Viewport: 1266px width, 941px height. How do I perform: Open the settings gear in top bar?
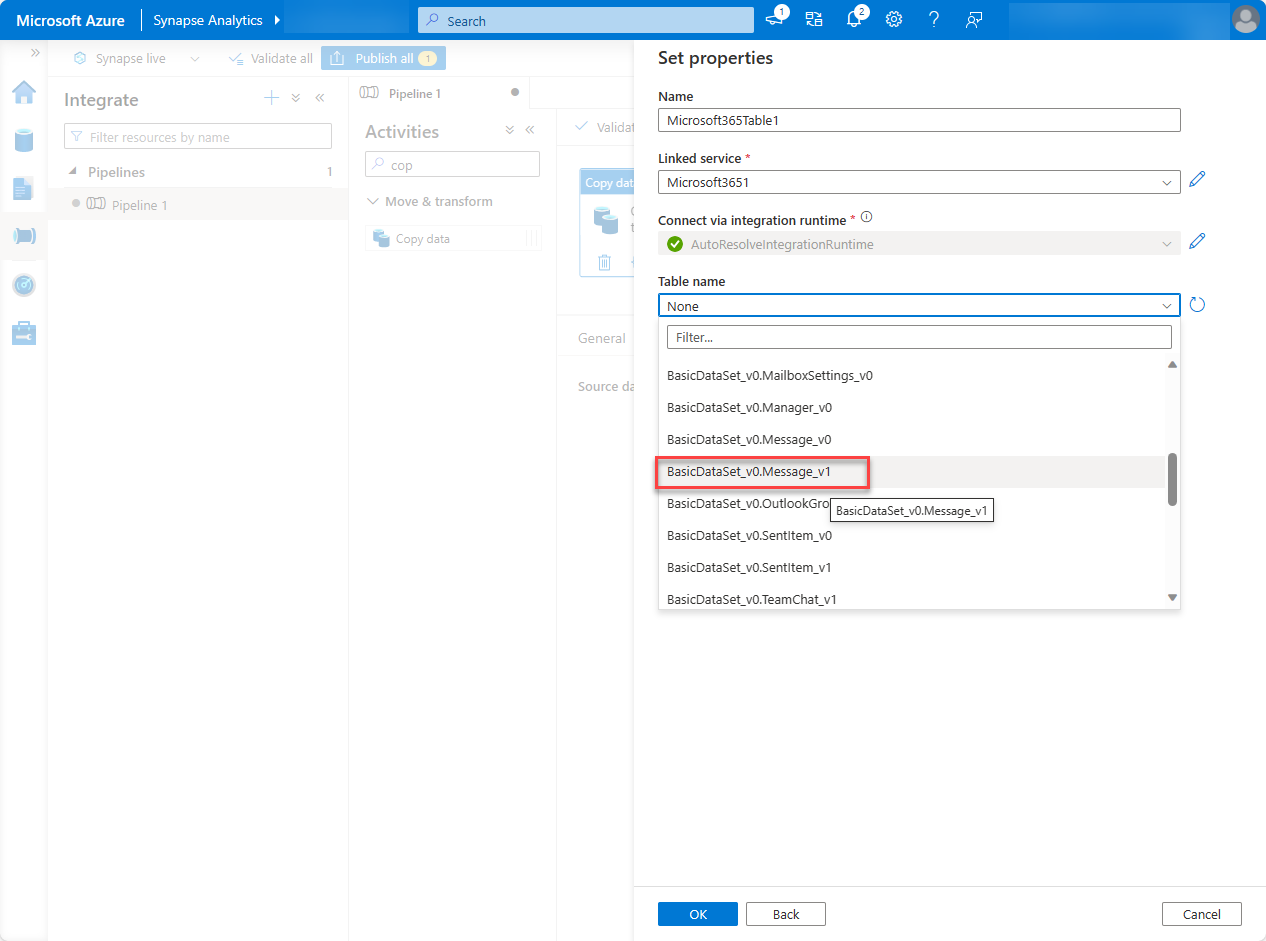[894, 20]
